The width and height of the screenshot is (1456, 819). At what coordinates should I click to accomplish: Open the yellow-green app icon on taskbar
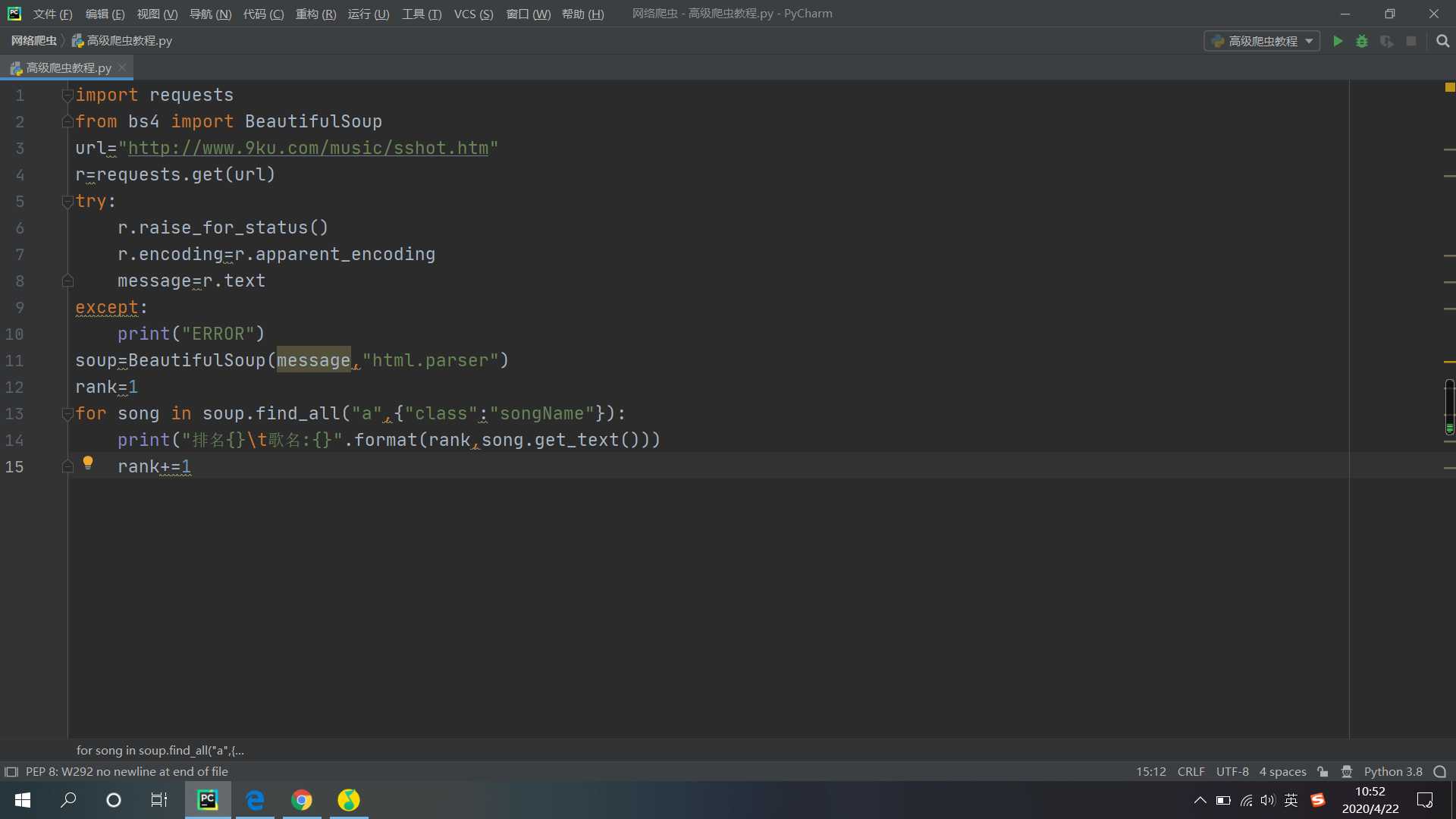pos(349,800)
